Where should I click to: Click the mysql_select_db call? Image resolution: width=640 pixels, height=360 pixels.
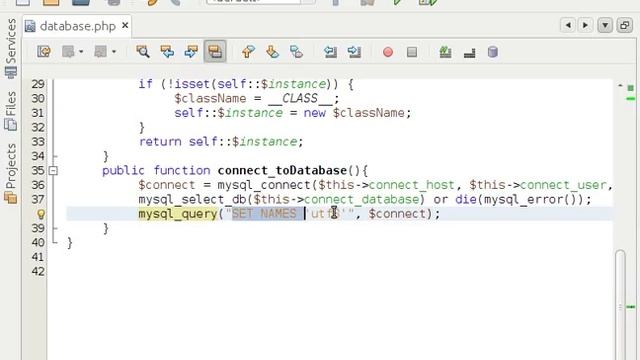(x=192, y=200)
